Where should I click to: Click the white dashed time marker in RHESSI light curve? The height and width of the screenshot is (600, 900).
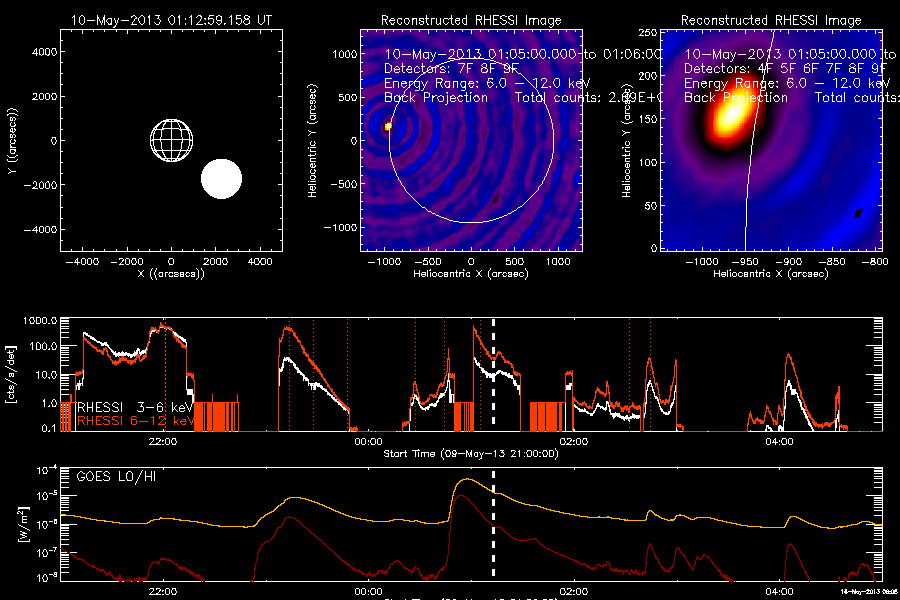point(494,373)
